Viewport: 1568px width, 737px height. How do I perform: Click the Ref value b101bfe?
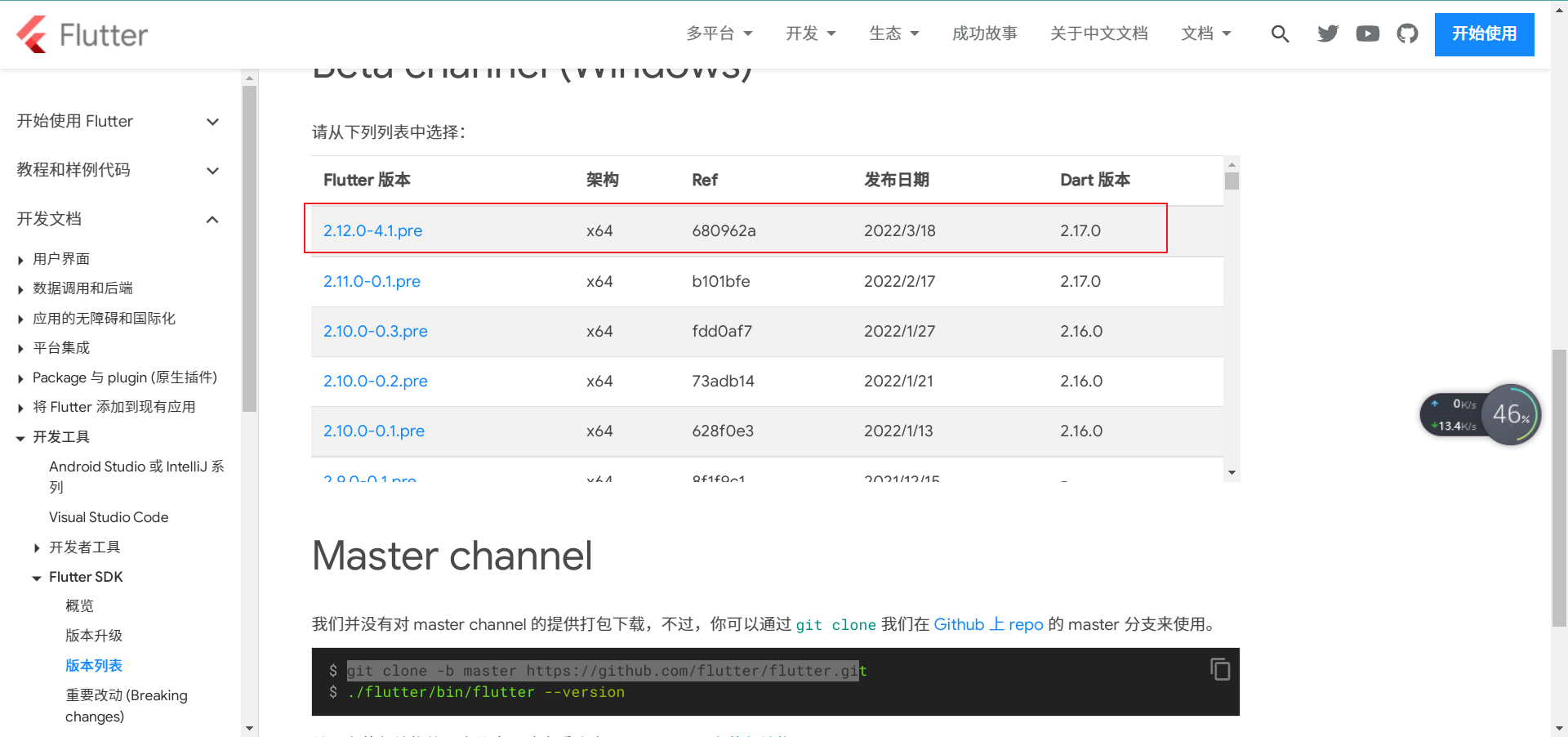[x=720, y=281]
